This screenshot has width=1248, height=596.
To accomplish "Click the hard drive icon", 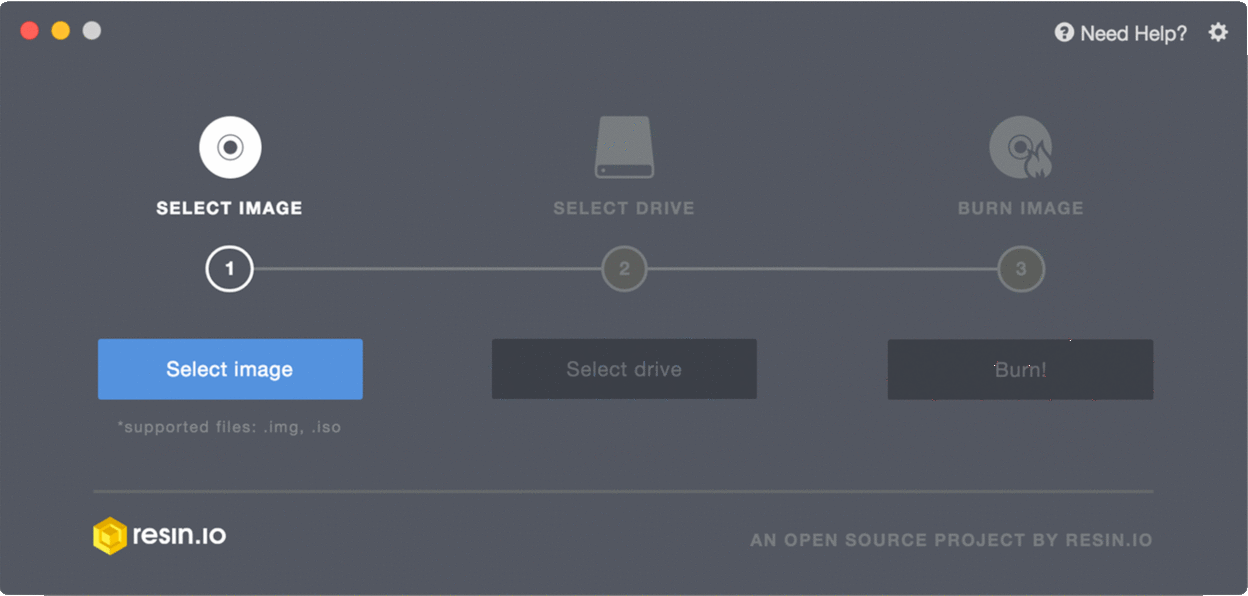I will 623,147.
